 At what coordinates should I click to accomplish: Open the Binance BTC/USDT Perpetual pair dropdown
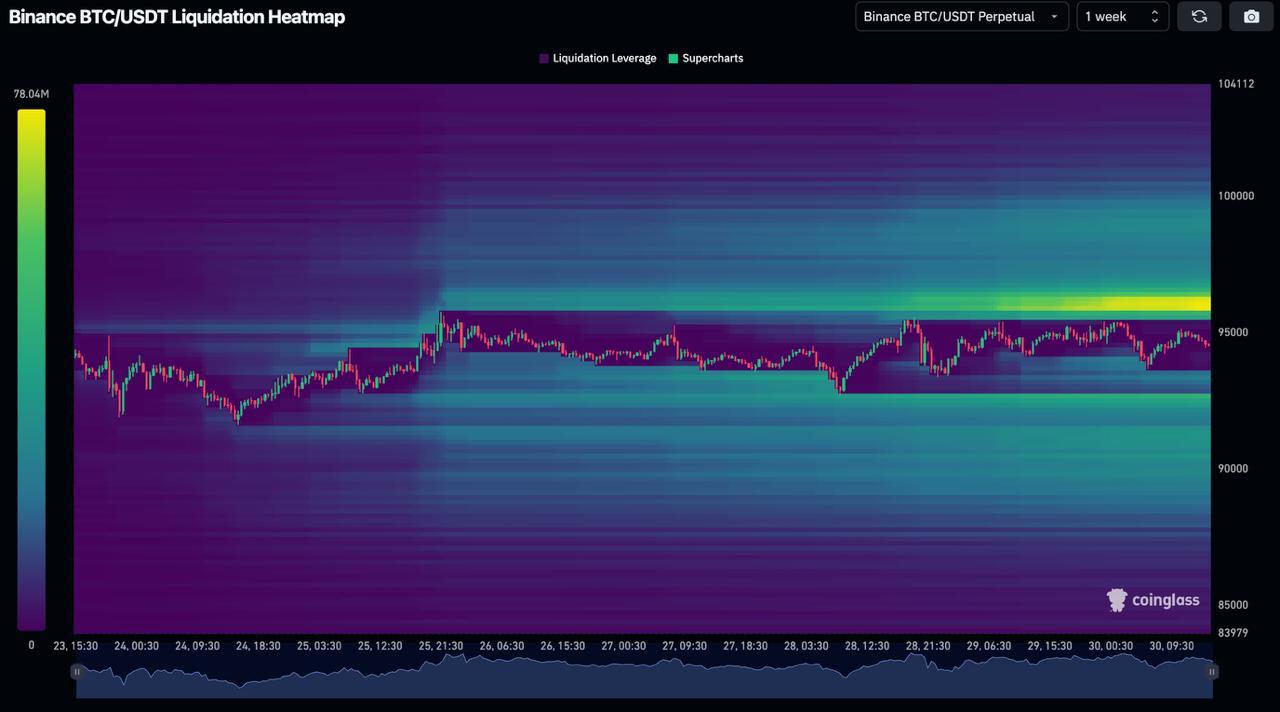click(x=962, y=16)
